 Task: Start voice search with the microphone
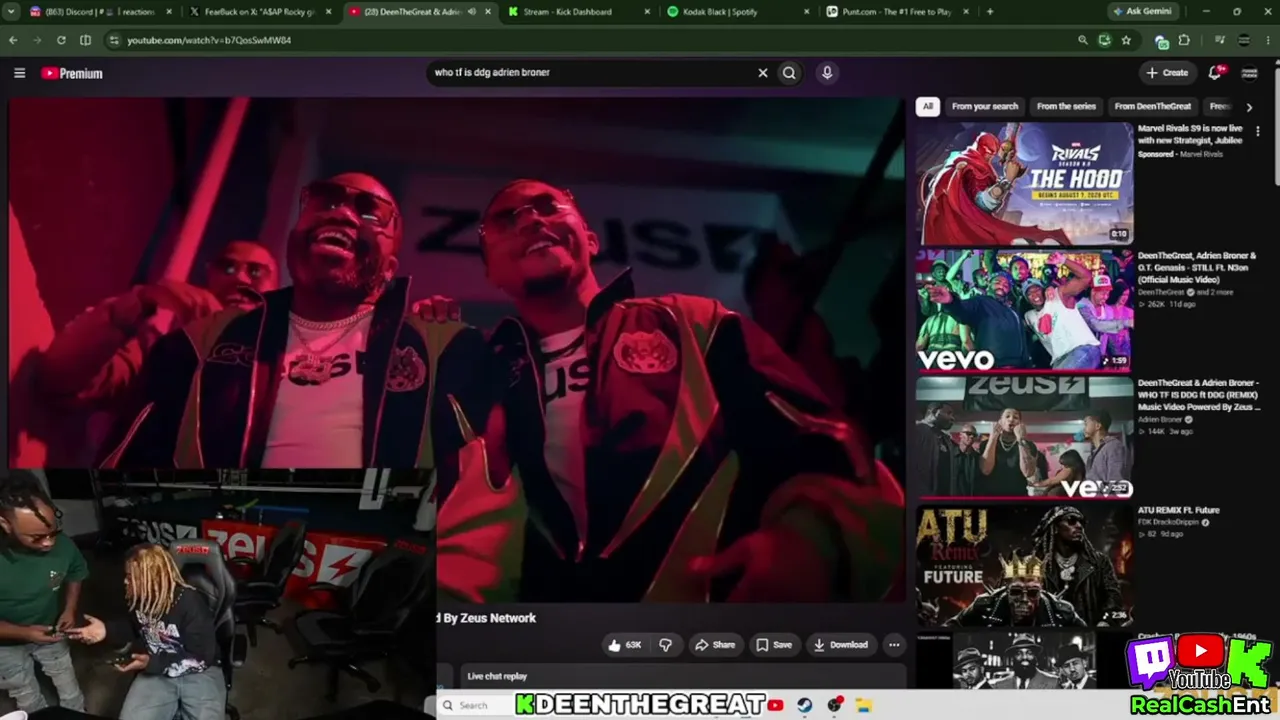point(827,73)
